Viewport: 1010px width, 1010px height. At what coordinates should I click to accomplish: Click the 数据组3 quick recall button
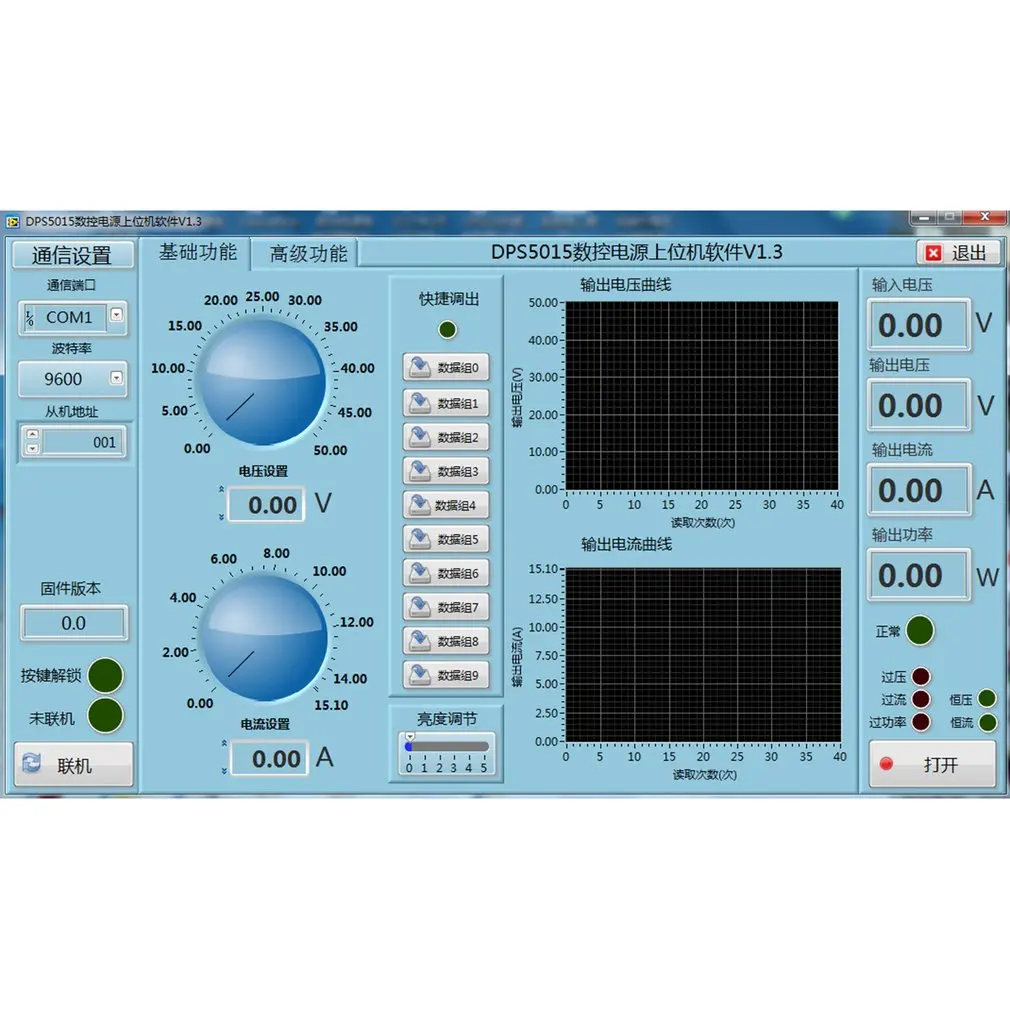pyautogui.click(x=446, y=472)
